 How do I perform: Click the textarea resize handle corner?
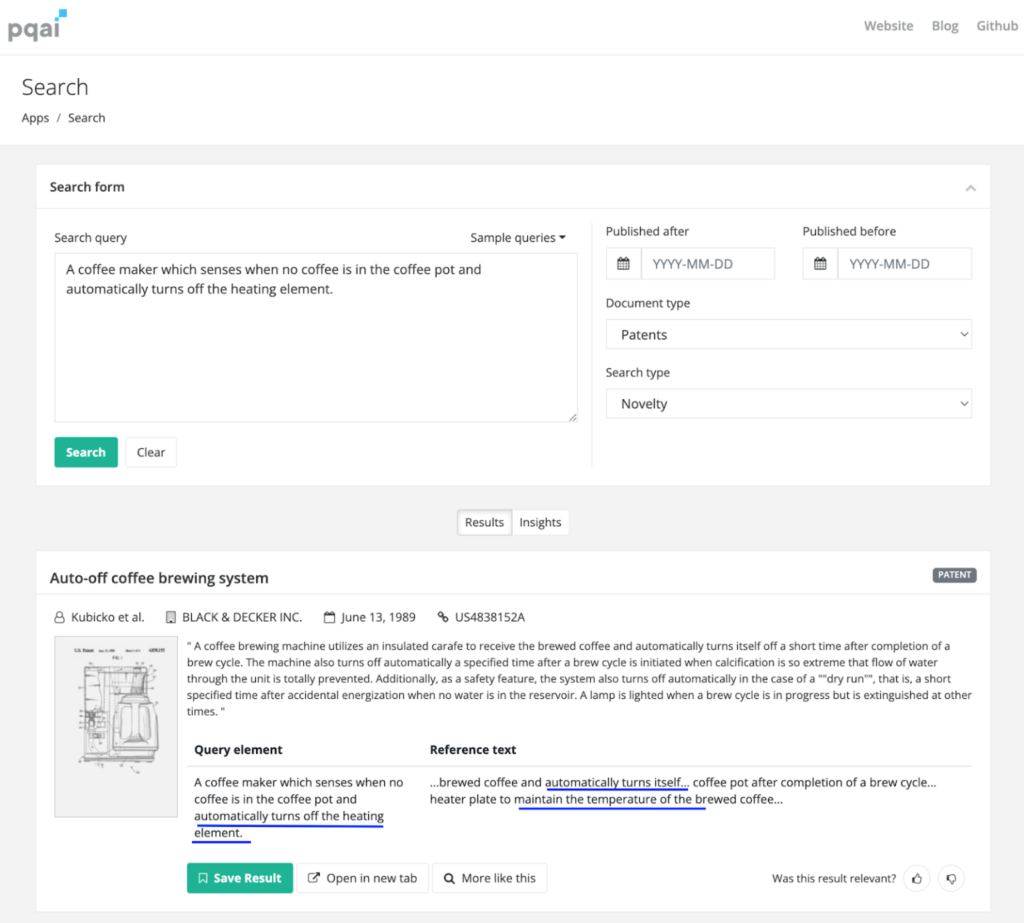point(572,417)
